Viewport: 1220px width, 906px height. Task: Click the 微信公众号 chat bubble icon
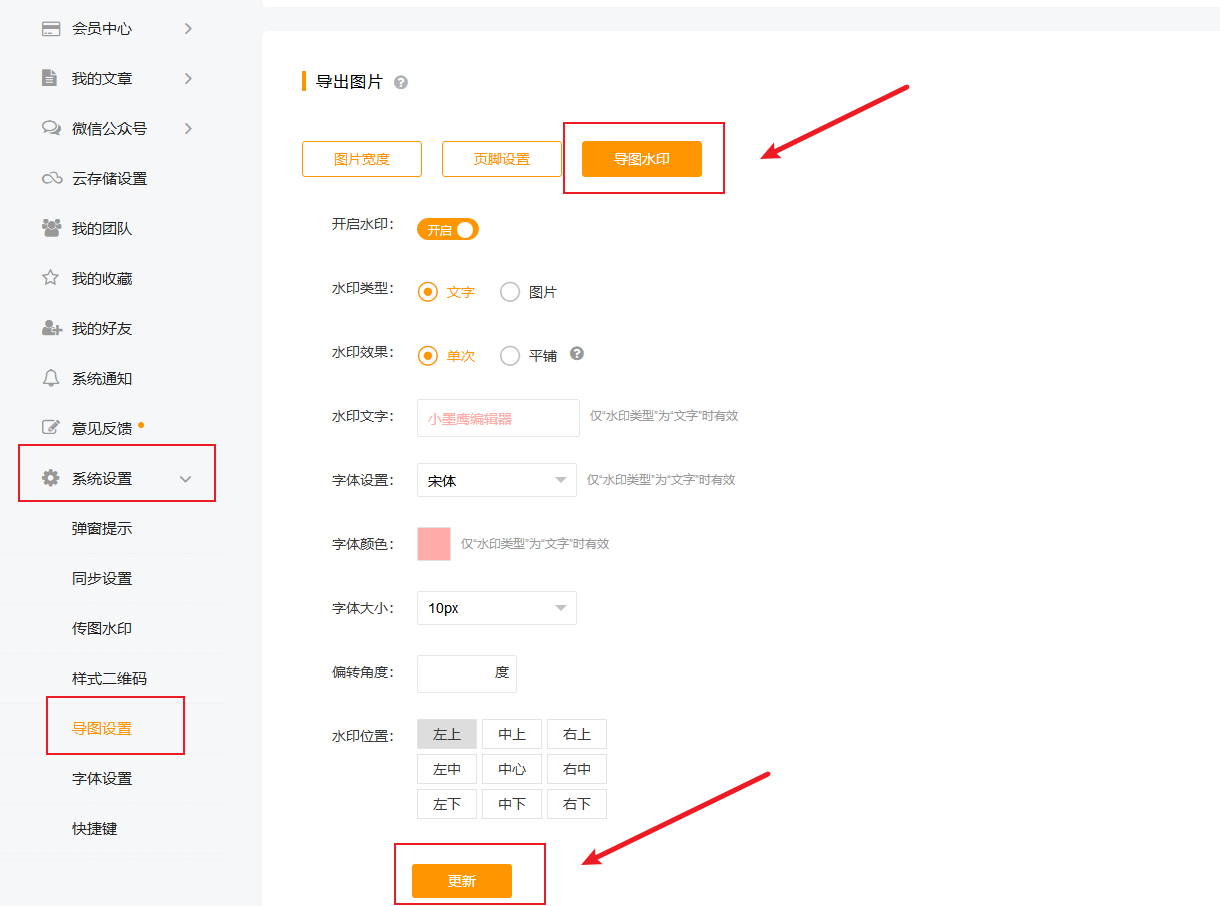click(x=51, y=128)
